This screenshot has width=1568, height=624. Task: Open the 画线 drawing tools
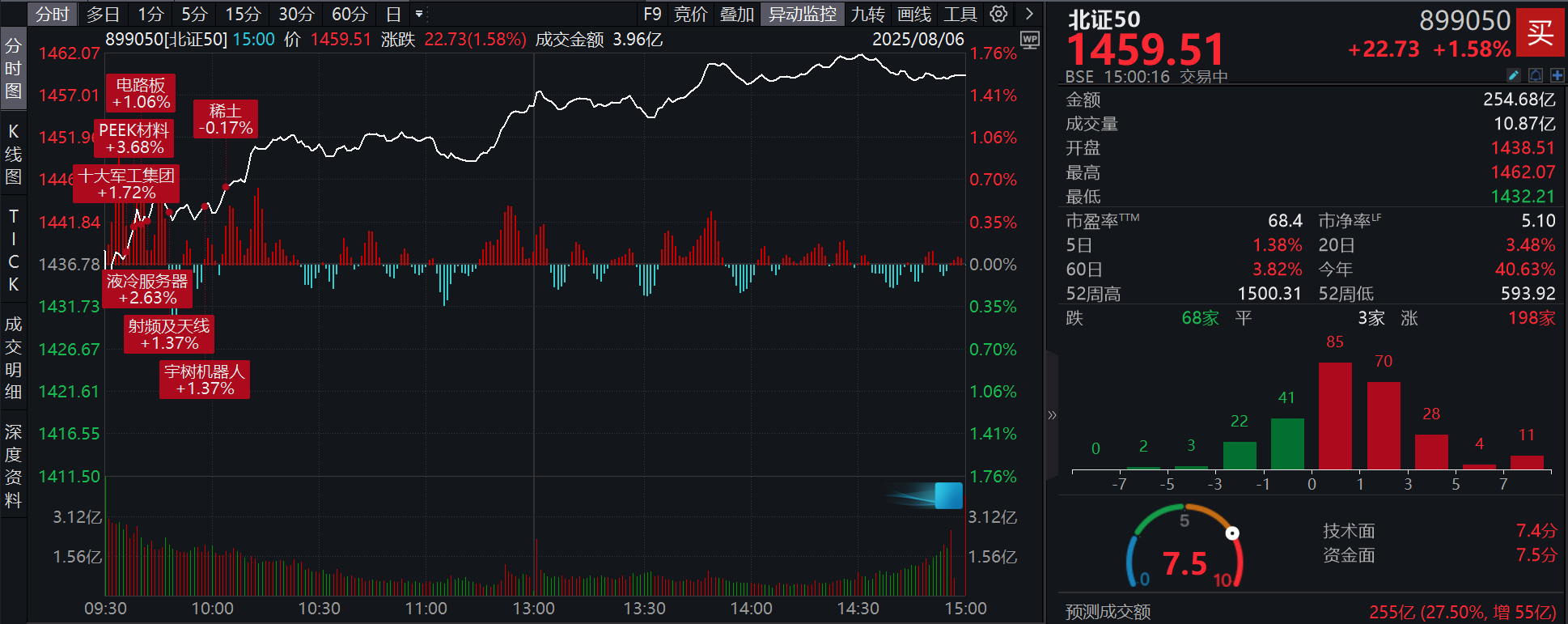[x=914, y=14]
